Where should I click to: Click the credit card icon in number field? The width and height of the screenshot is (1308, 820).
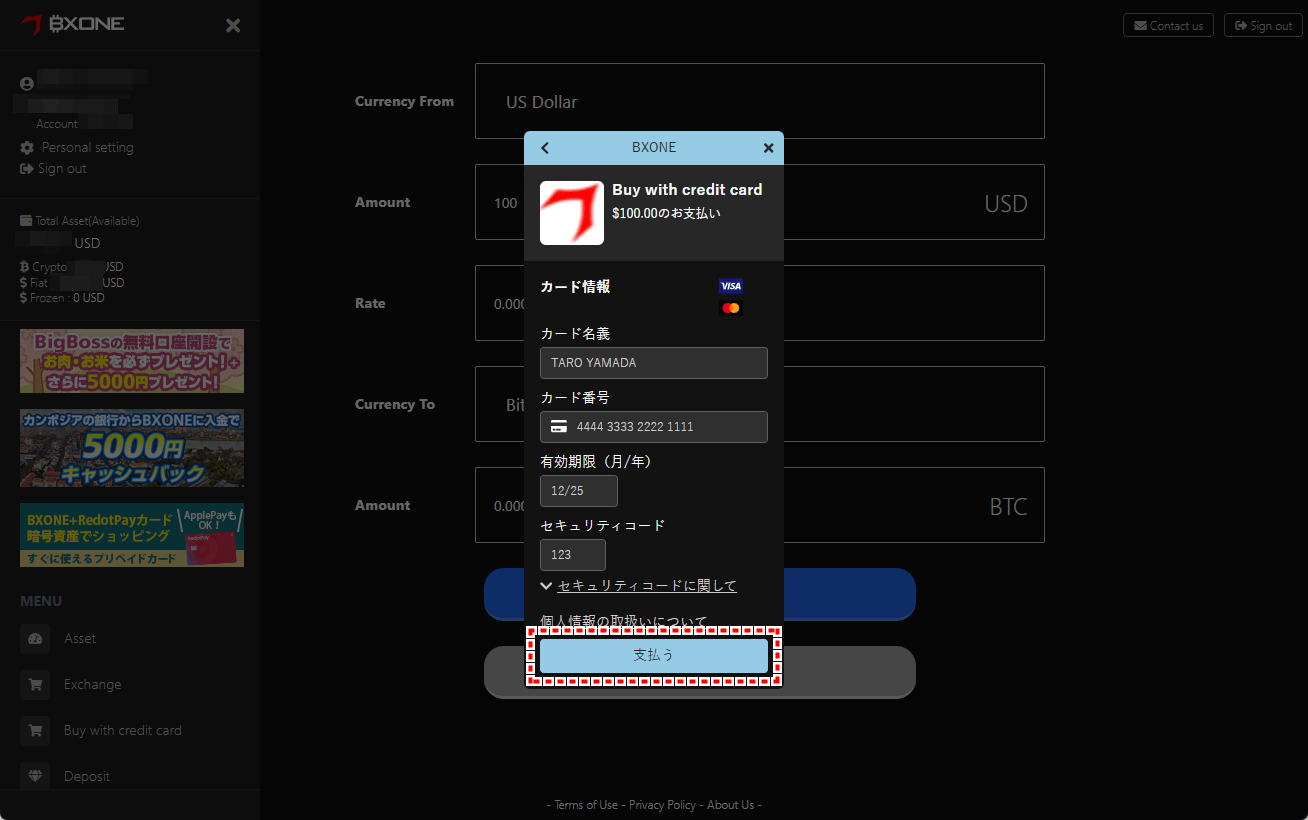(559, 427)
